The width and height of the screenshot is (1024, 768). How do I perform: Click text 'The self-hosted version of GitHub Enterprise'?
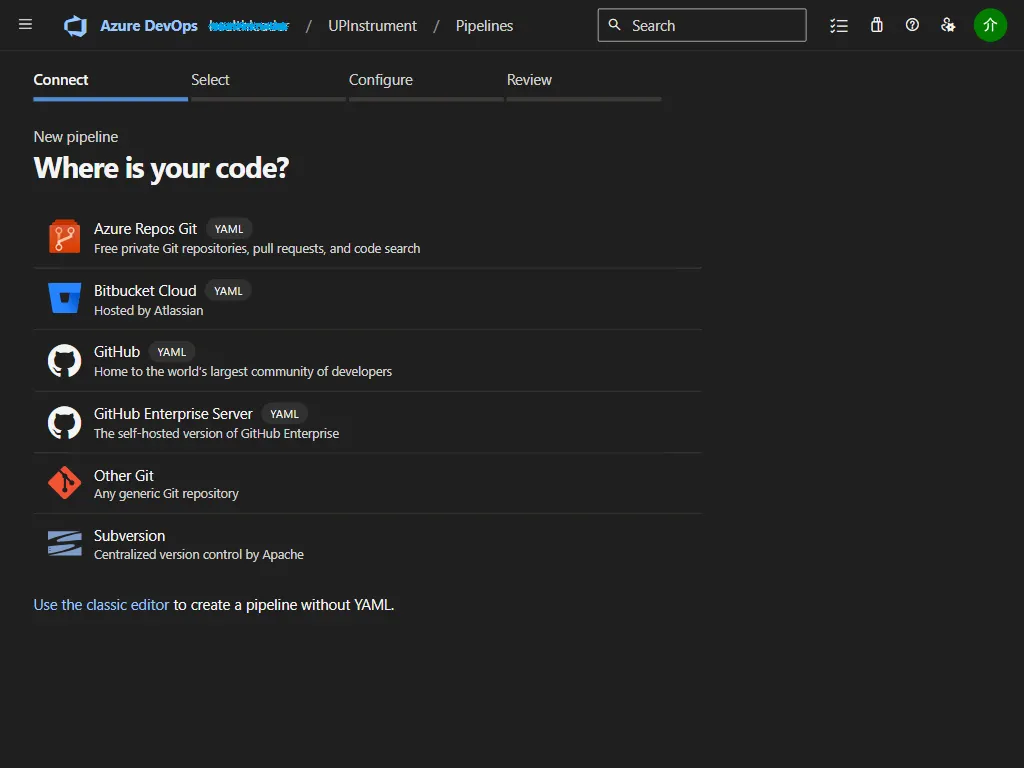[x=216, y=434]
